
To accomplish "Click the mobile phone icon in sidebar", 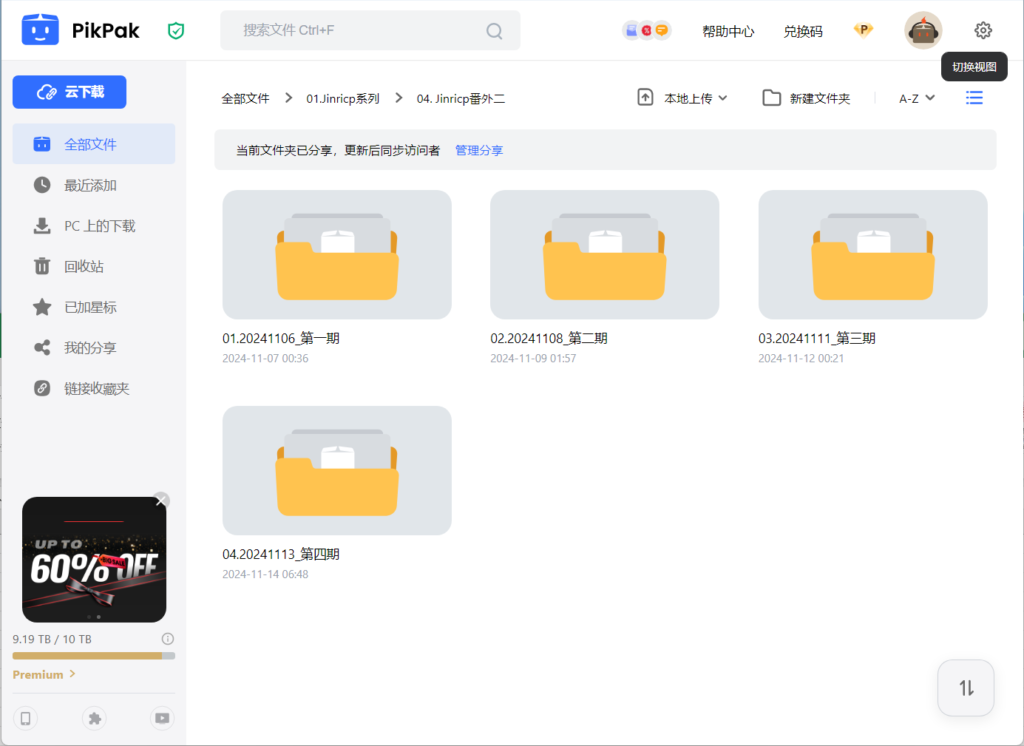I will [26, 718].
